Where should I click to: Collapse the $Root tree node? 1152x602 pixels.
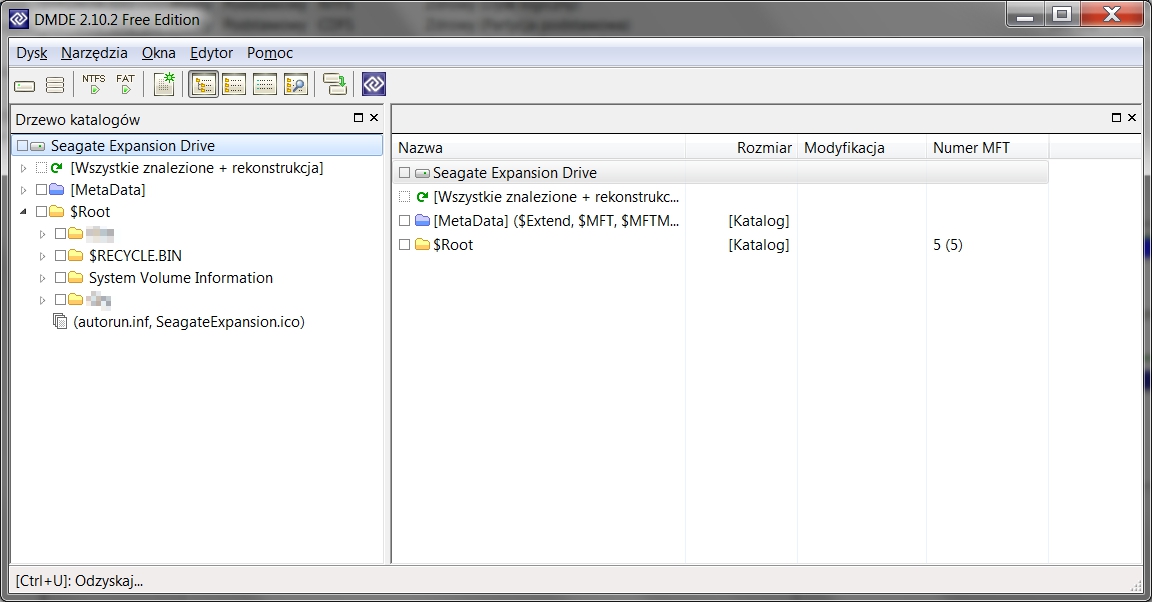click(x=24, y=212)
